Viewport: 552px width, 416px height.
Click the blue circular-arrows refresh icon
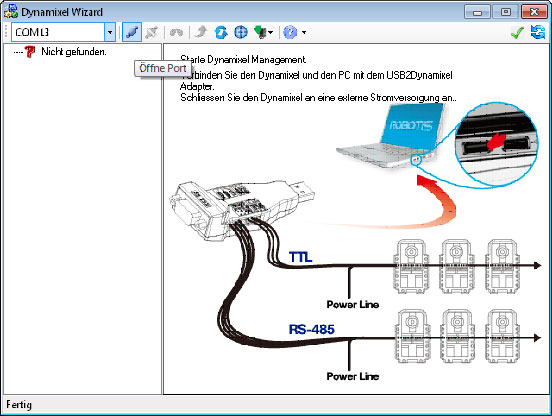[221, 32]
